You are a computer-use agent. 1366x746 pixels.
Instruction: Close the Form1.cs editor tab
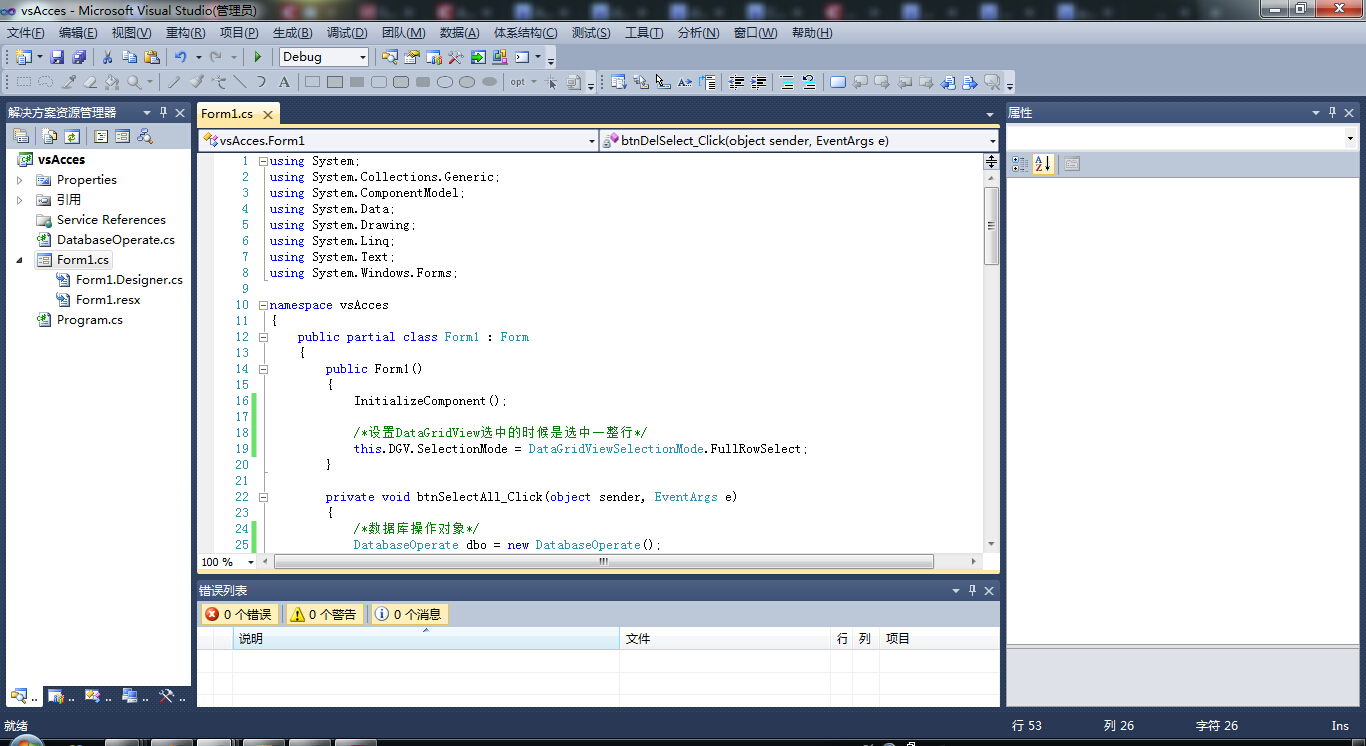(268, 115)
